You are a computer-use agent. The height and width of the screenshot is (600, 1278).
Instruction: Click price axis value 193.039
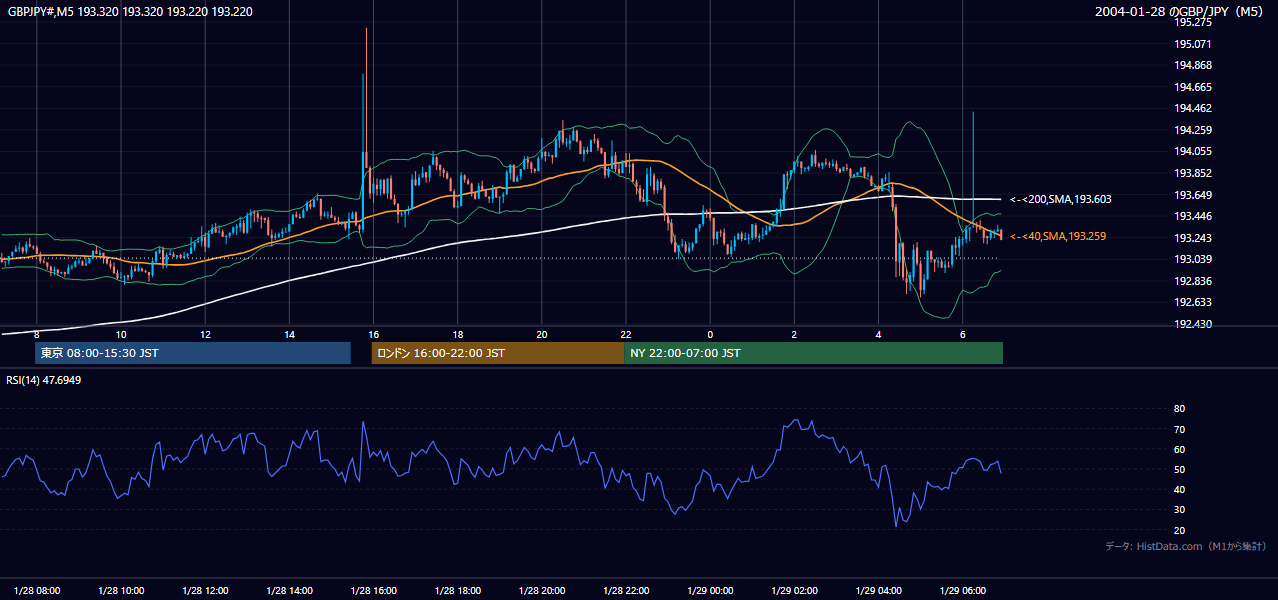coord(1194,259)
